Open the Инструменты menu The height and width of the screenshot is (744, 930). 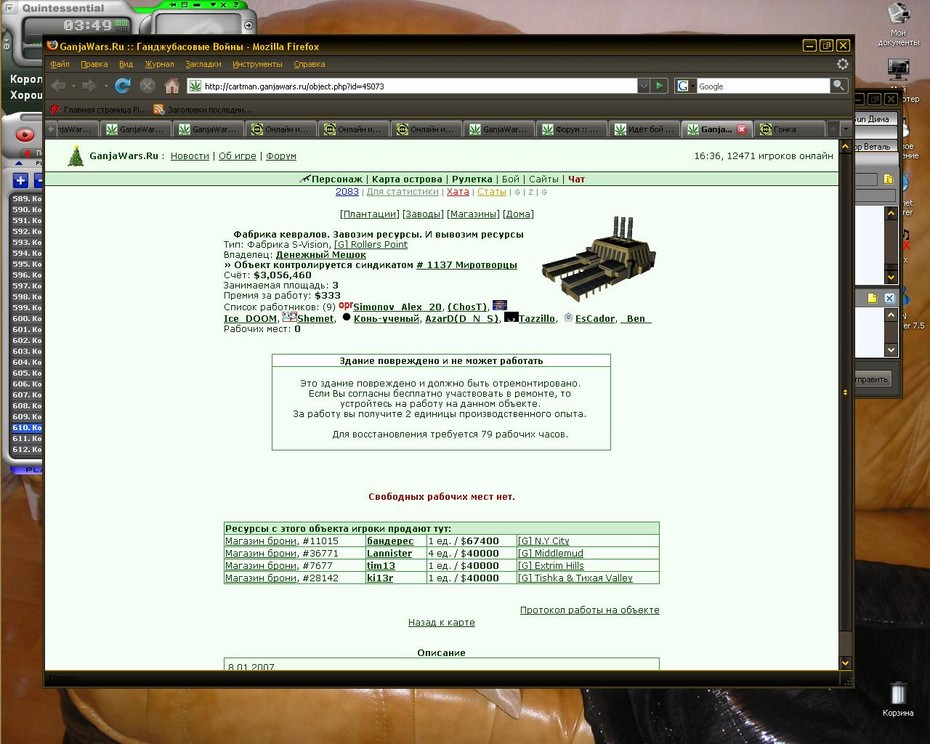pyautogui.click(x=257, y=64)
